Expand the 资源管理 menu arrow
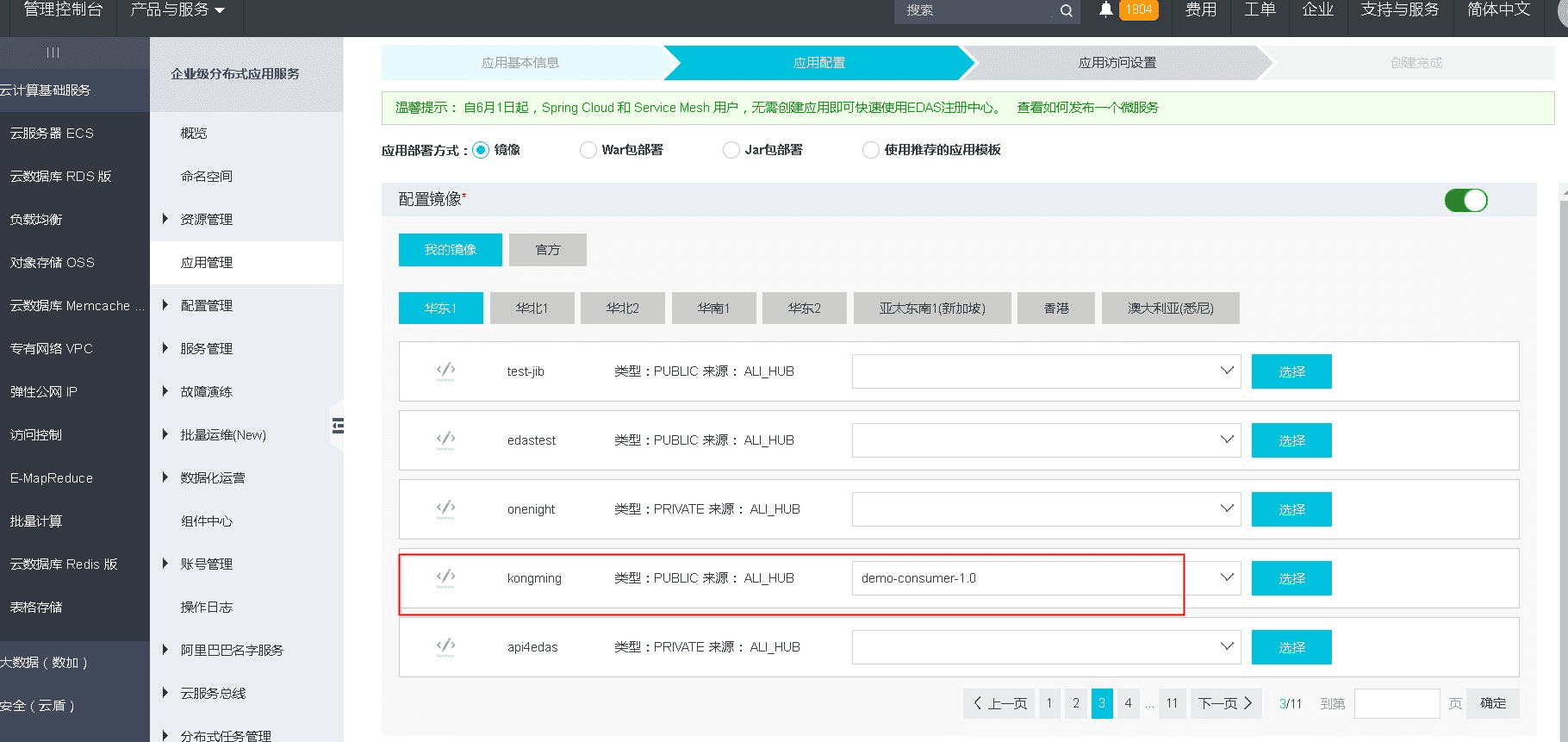1568x742 pixels. point(165,219)
